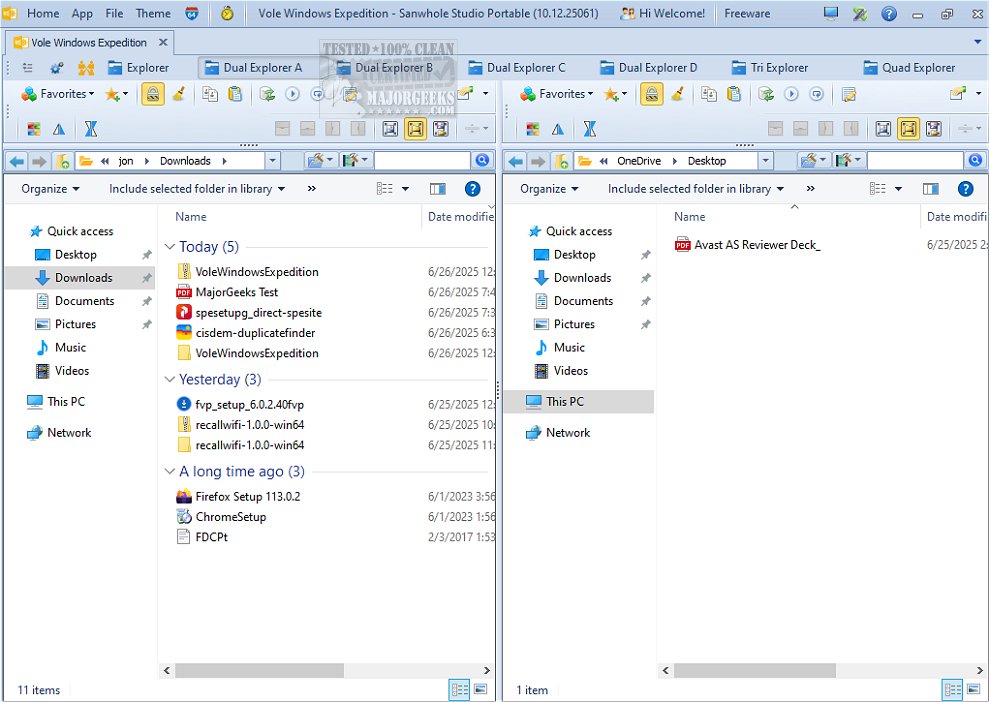Click the broom cleanup icon in left pane

click(x=178, y=95)
